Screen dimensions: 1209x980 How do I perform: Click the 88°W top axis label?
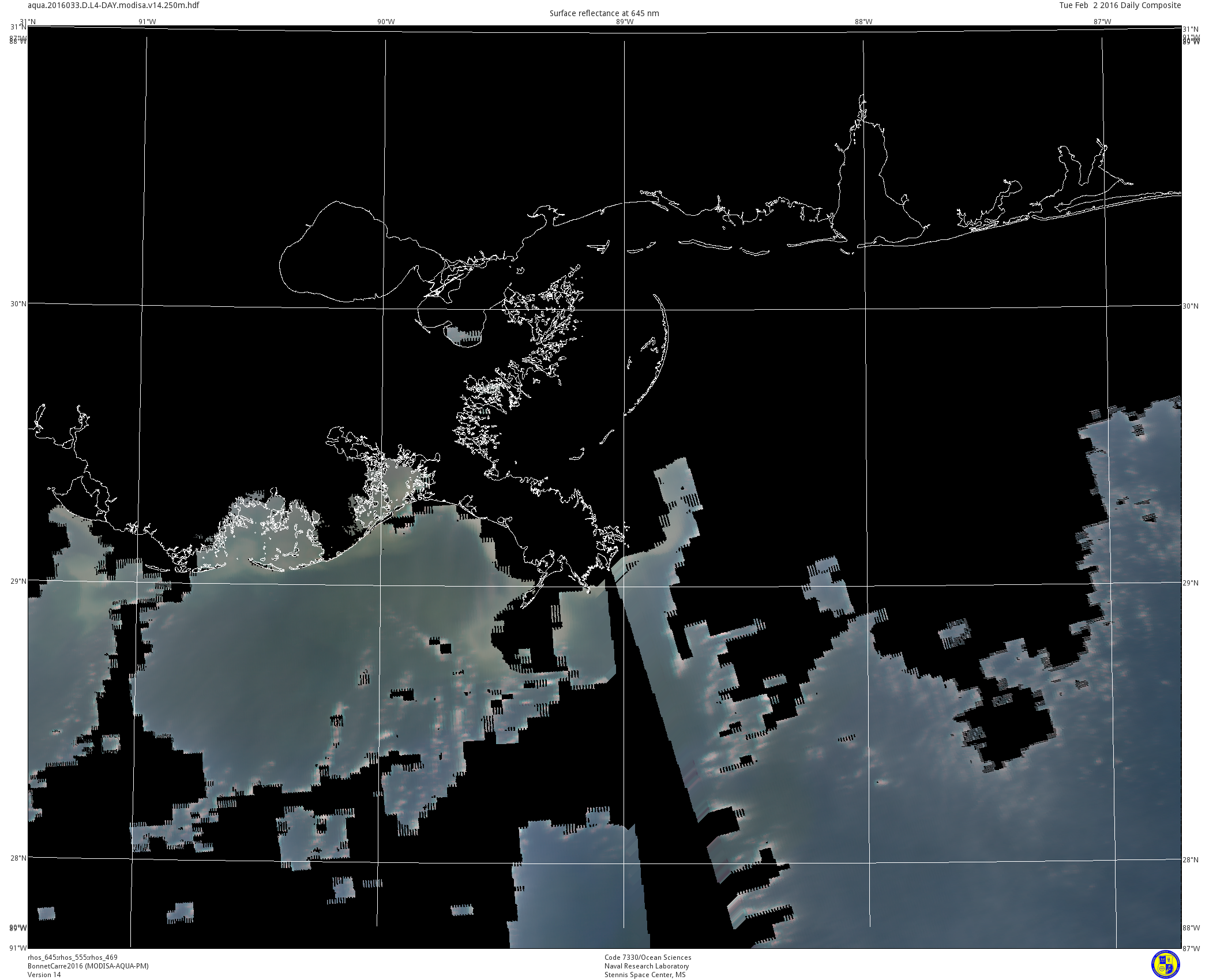863,22
